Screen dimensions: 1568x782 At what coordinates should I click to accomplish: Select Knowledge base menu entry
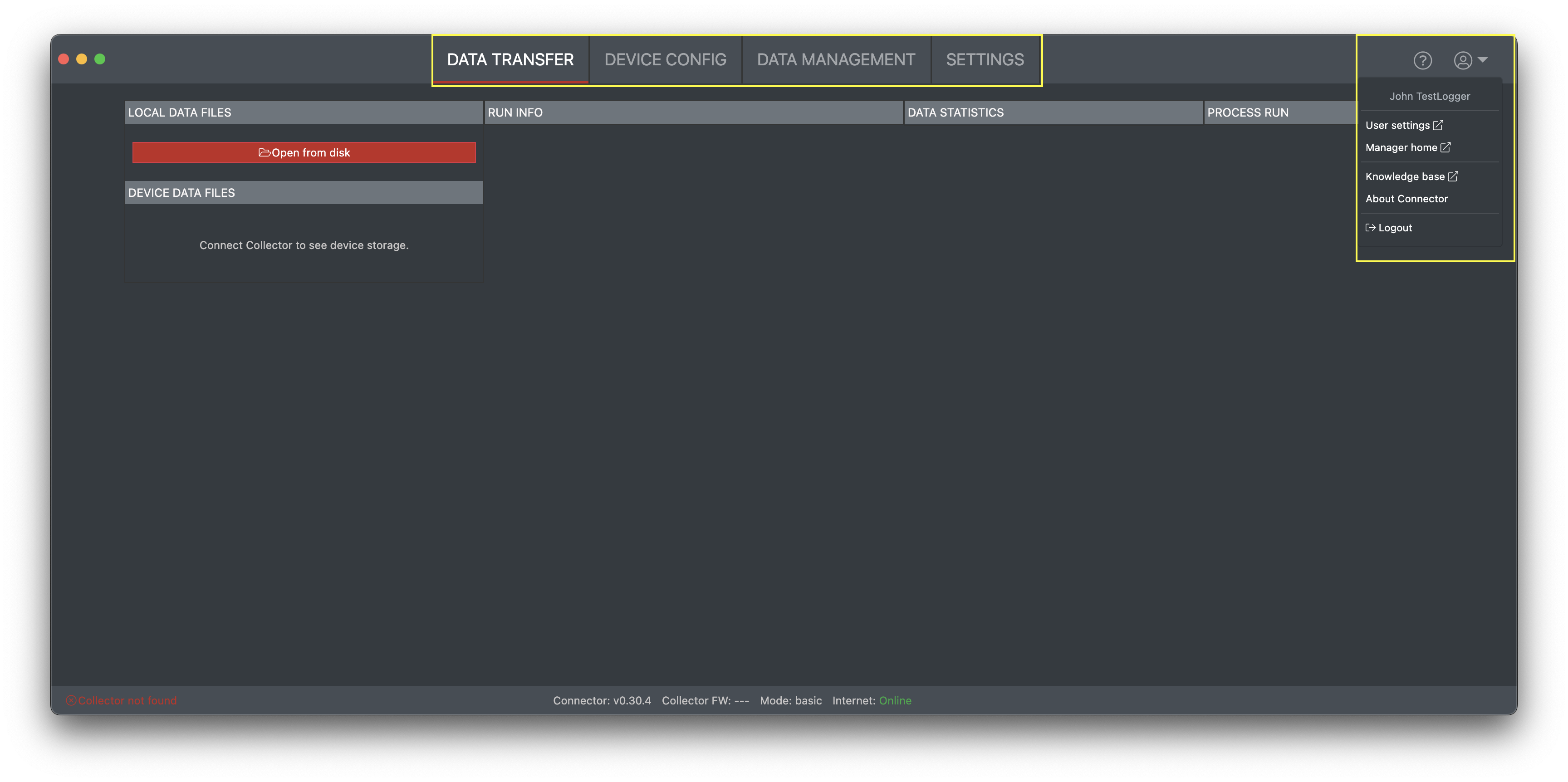click(1404, 176)
